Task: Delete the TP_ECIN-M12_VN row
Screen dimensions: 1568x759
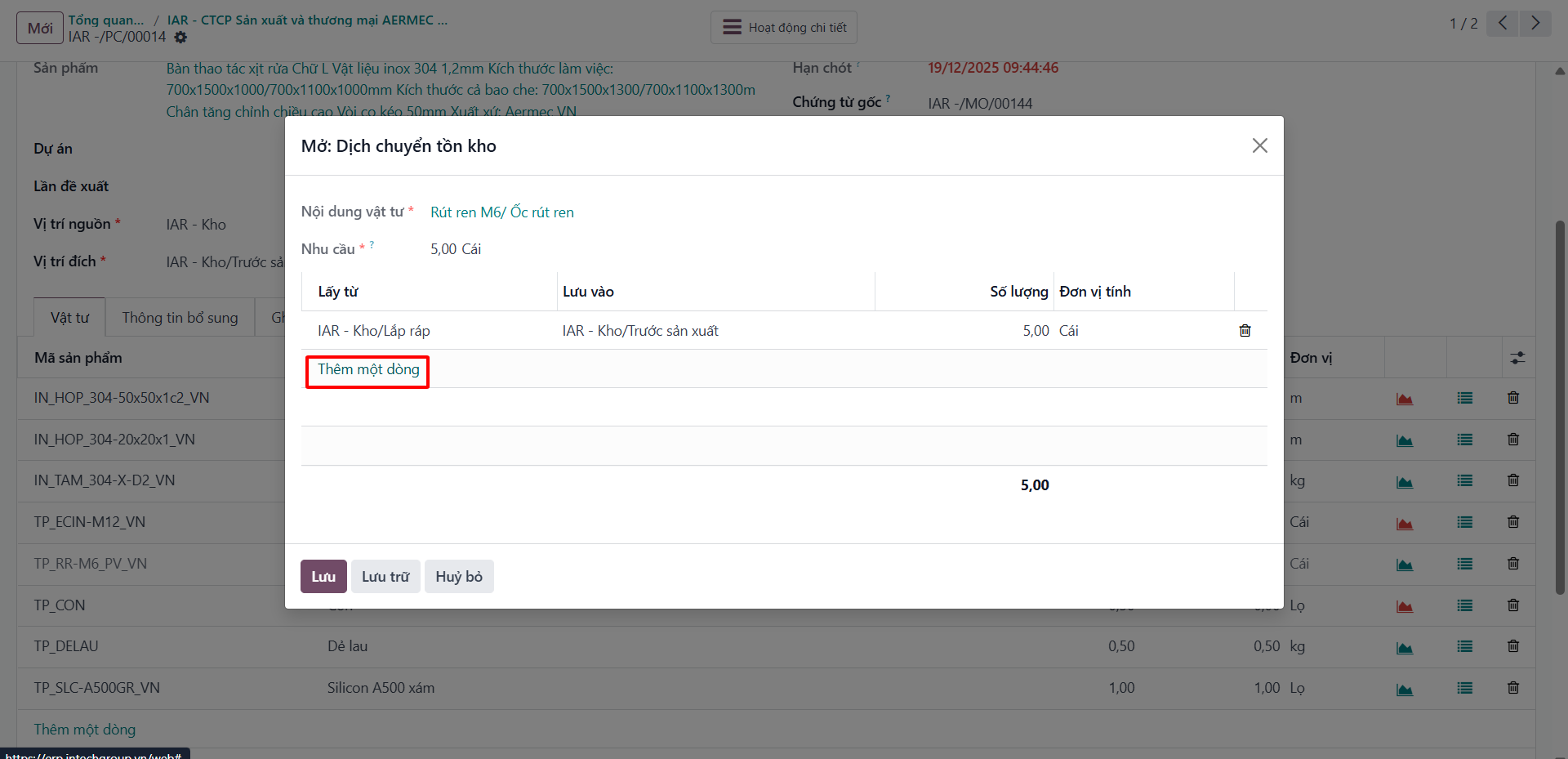Action: click(1513, 522)
